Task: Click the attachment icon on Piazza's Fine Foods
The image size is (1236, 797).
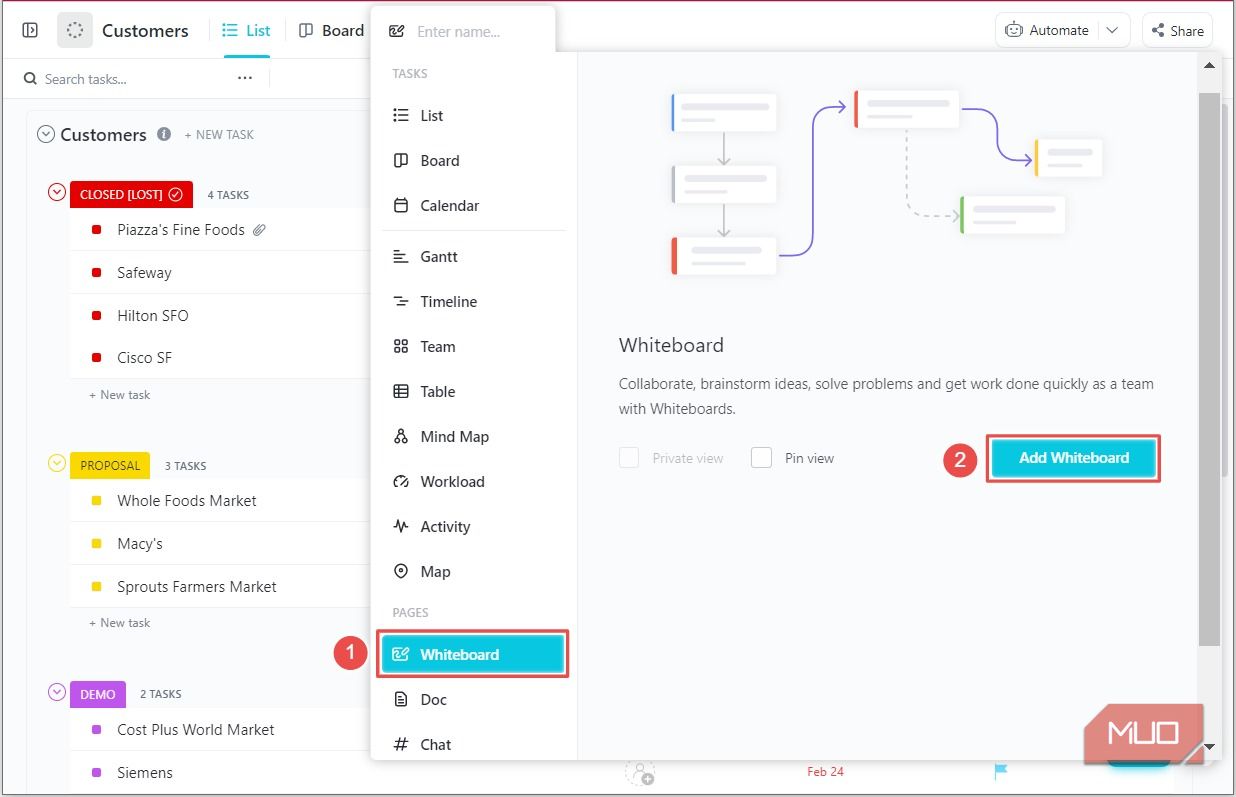Action: point(259,230)
